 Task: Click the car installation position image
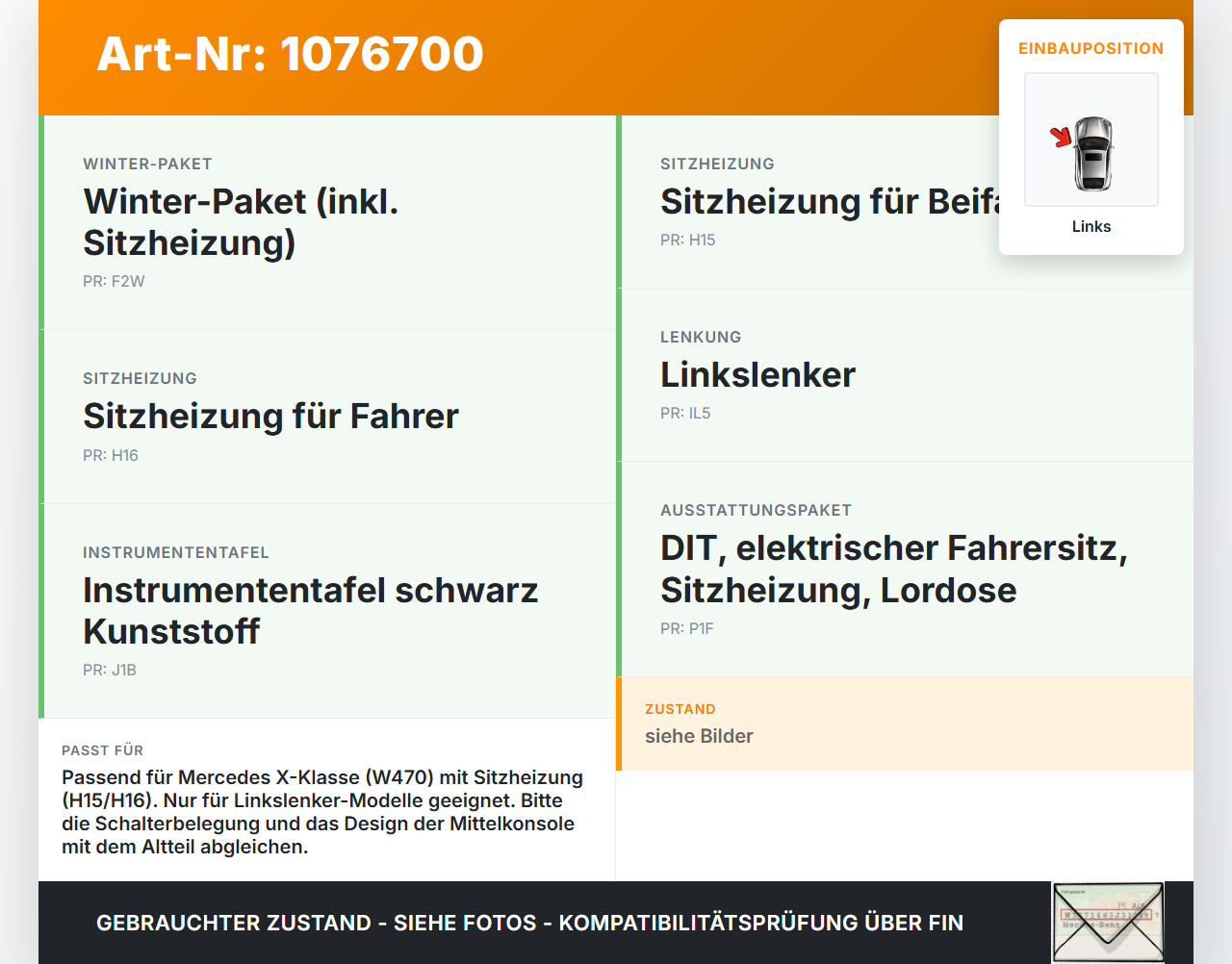point(1091,140)
